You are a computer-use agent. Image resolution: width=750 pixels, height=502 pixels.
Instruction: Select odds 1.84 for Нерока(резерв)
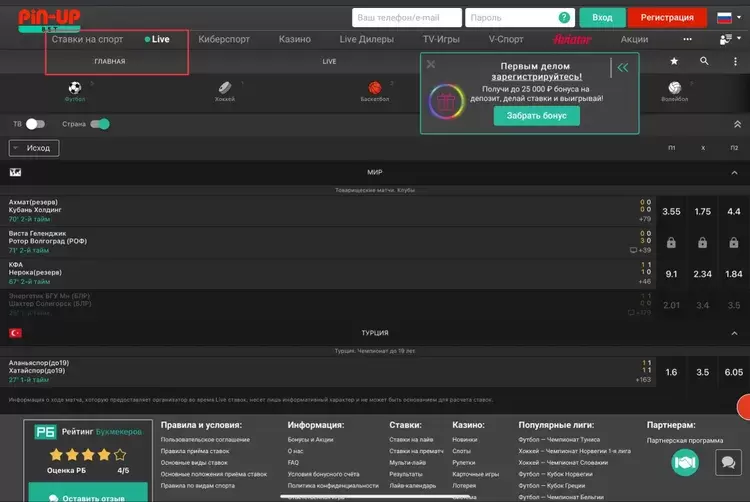pos(734,274)
